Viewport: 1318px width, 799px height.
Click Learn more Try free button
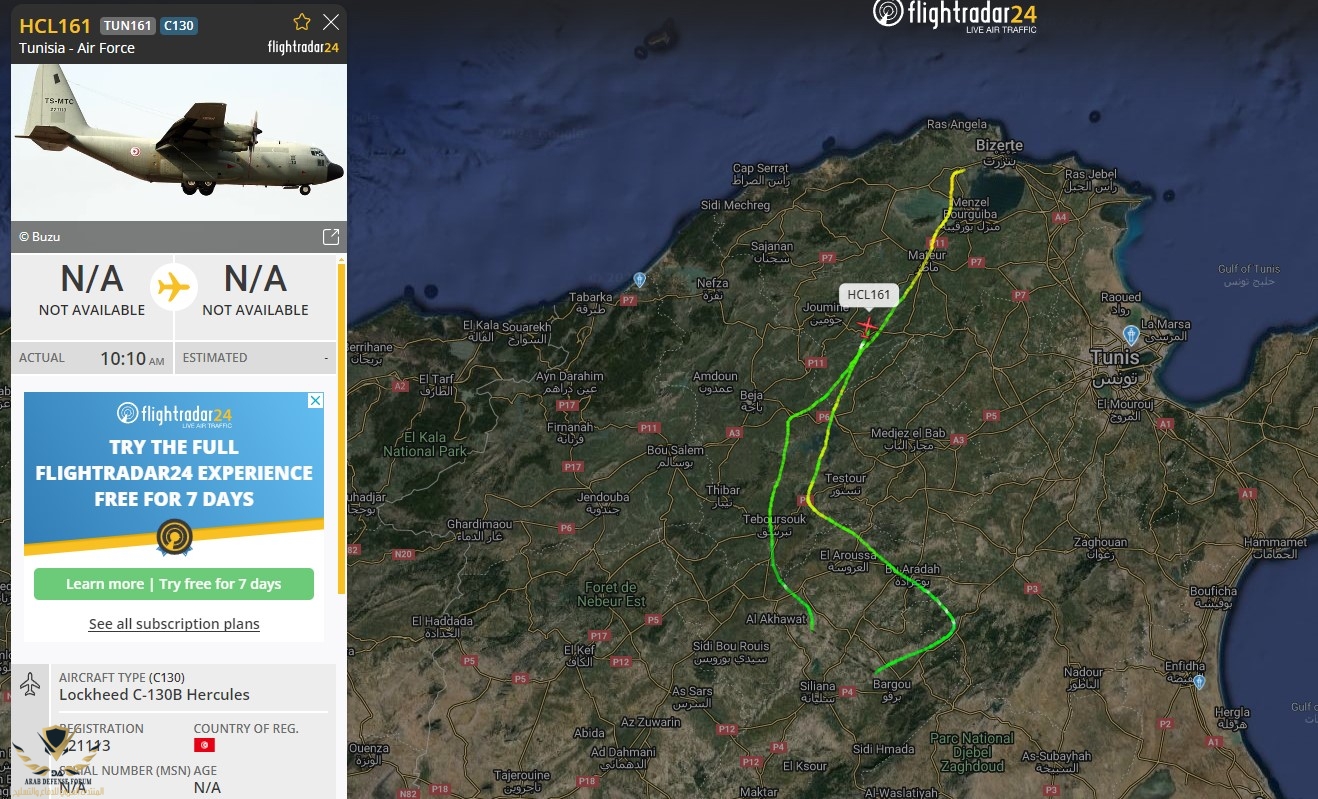pyautogui.click(x=174, y=584)
